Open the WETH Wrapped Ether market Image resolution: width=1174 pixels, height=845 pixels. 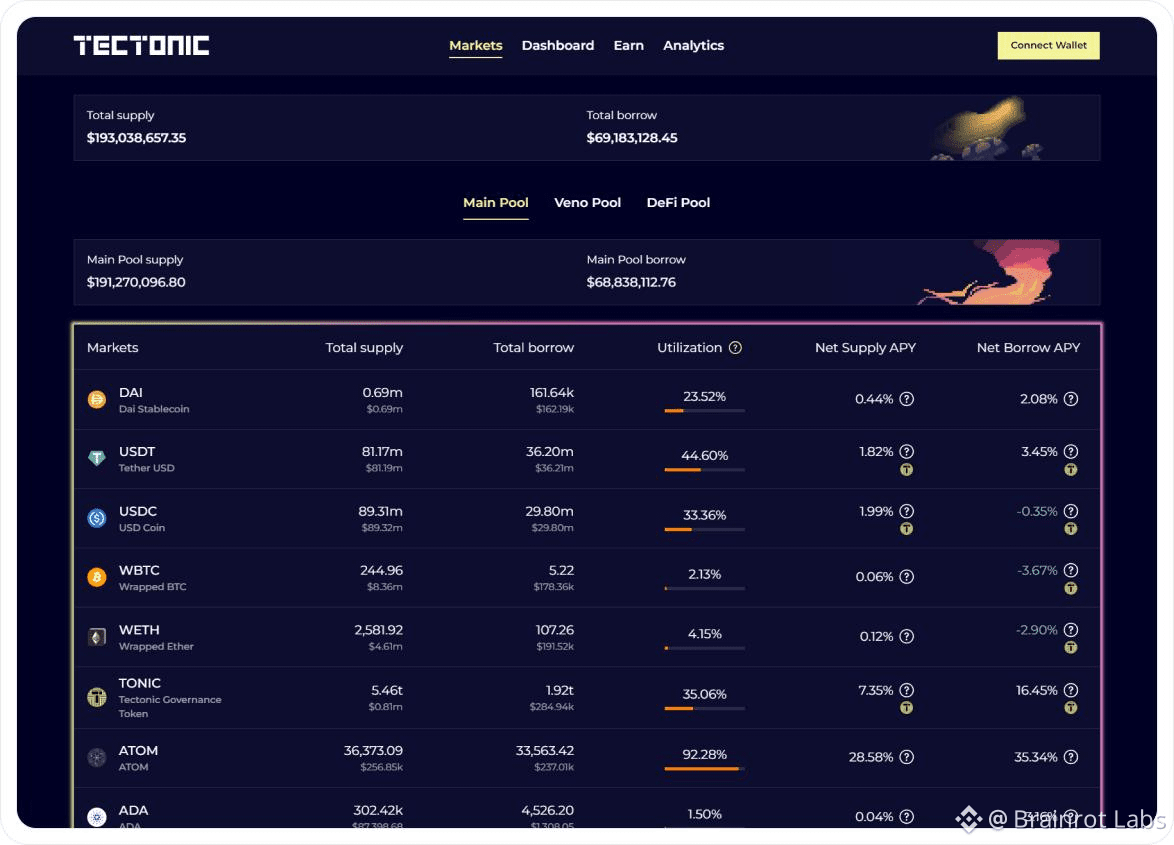(156, 637)
